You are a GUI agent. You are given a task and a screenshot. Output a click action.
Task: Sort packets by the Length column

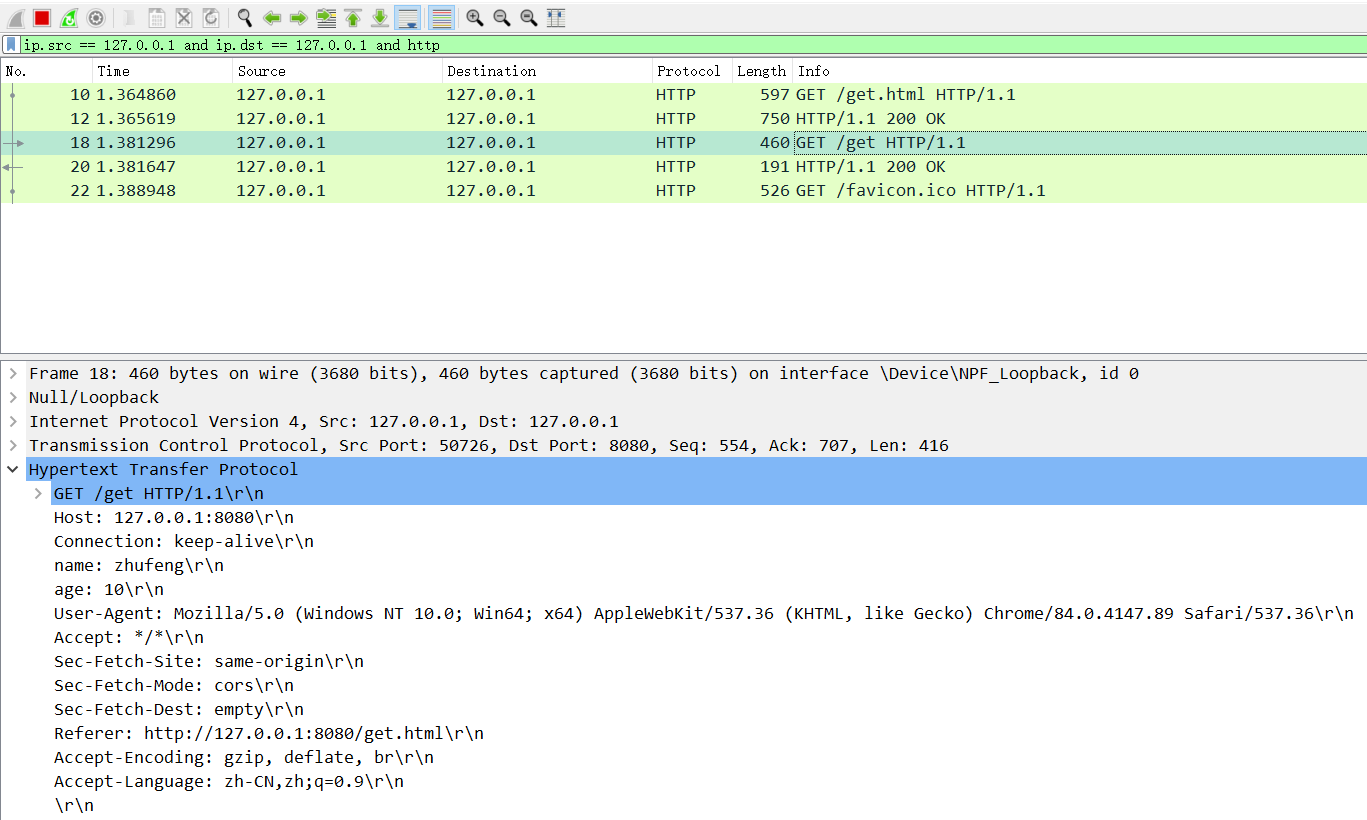coord(761,71)
